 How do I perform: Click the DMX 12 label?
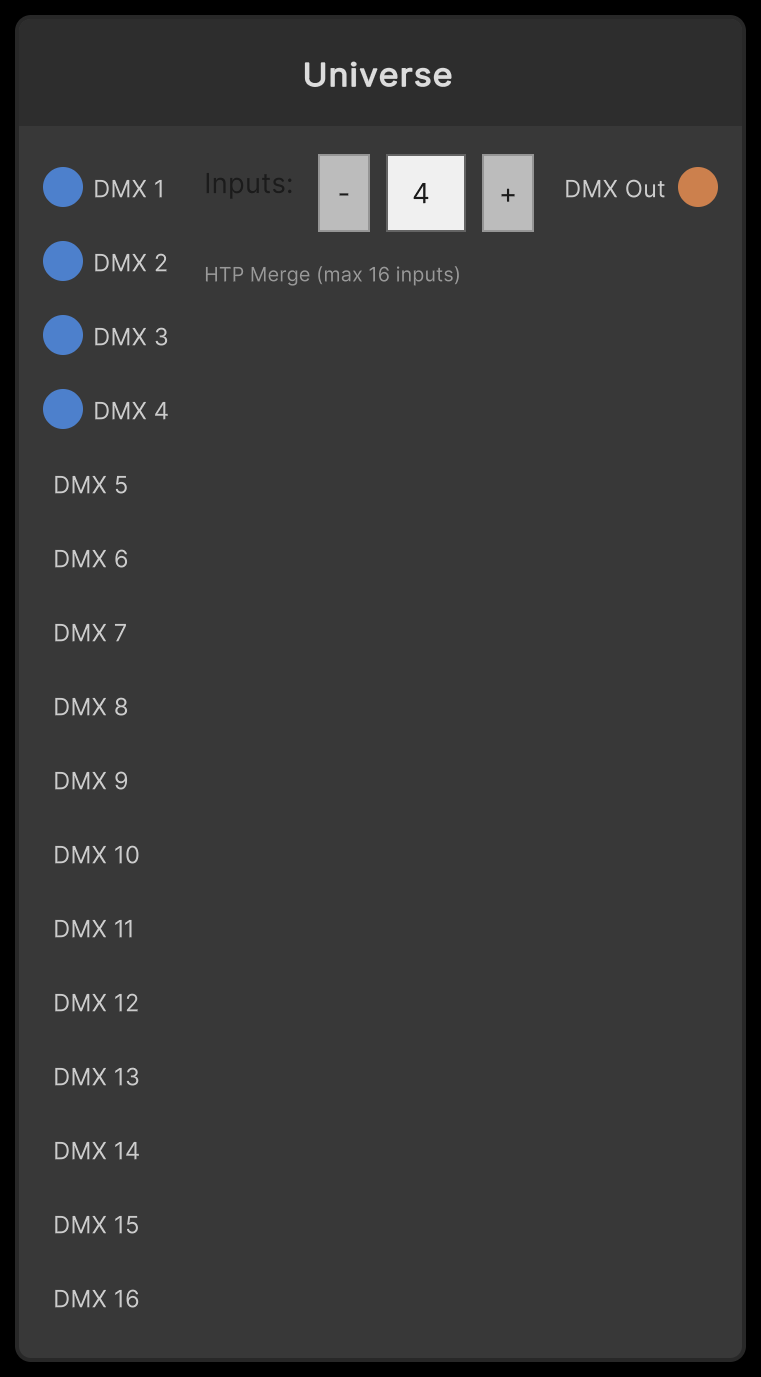click(97, 1003)
